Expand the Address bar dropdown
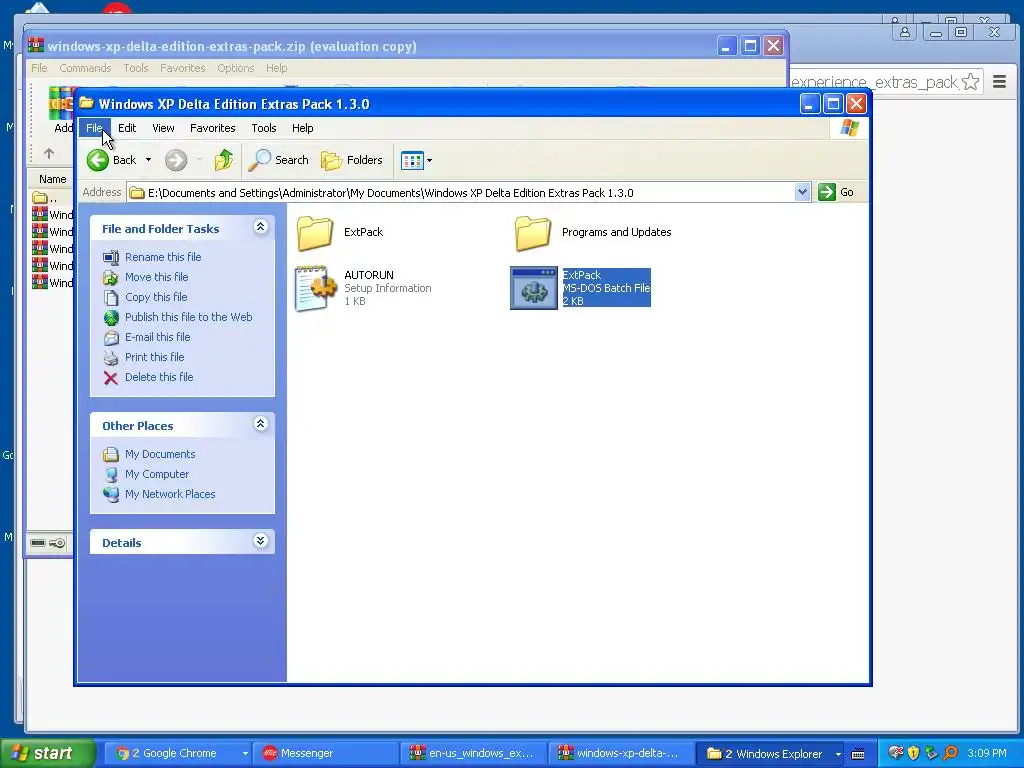Image resolution: width=1024 pixels, height=768 pixels. click(803, 192)
